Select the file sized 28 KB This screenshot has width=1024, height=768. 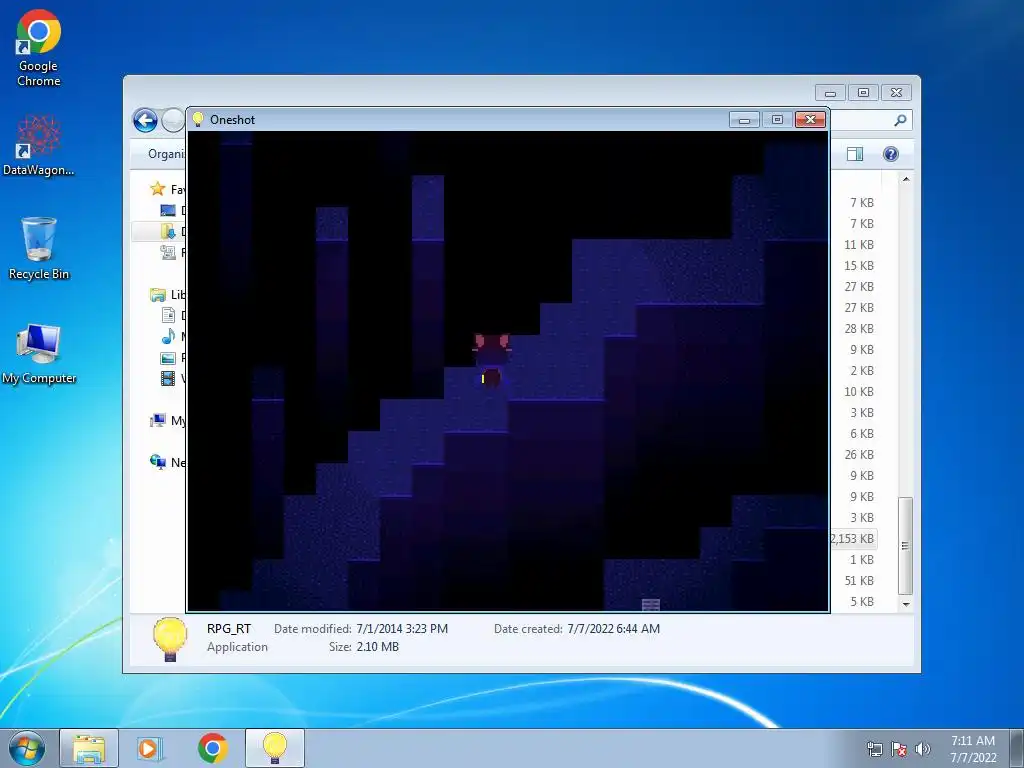pos(859,328)
